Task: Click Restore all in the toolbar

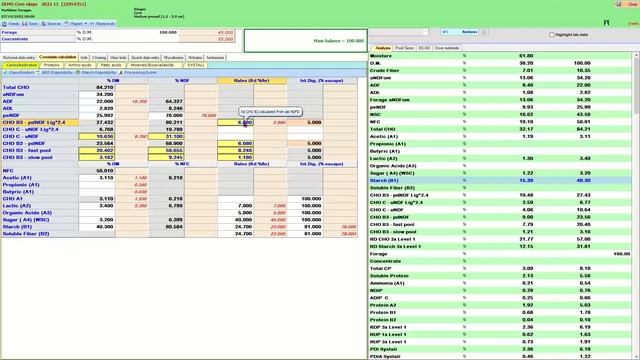Action: [x=102, y=24]
